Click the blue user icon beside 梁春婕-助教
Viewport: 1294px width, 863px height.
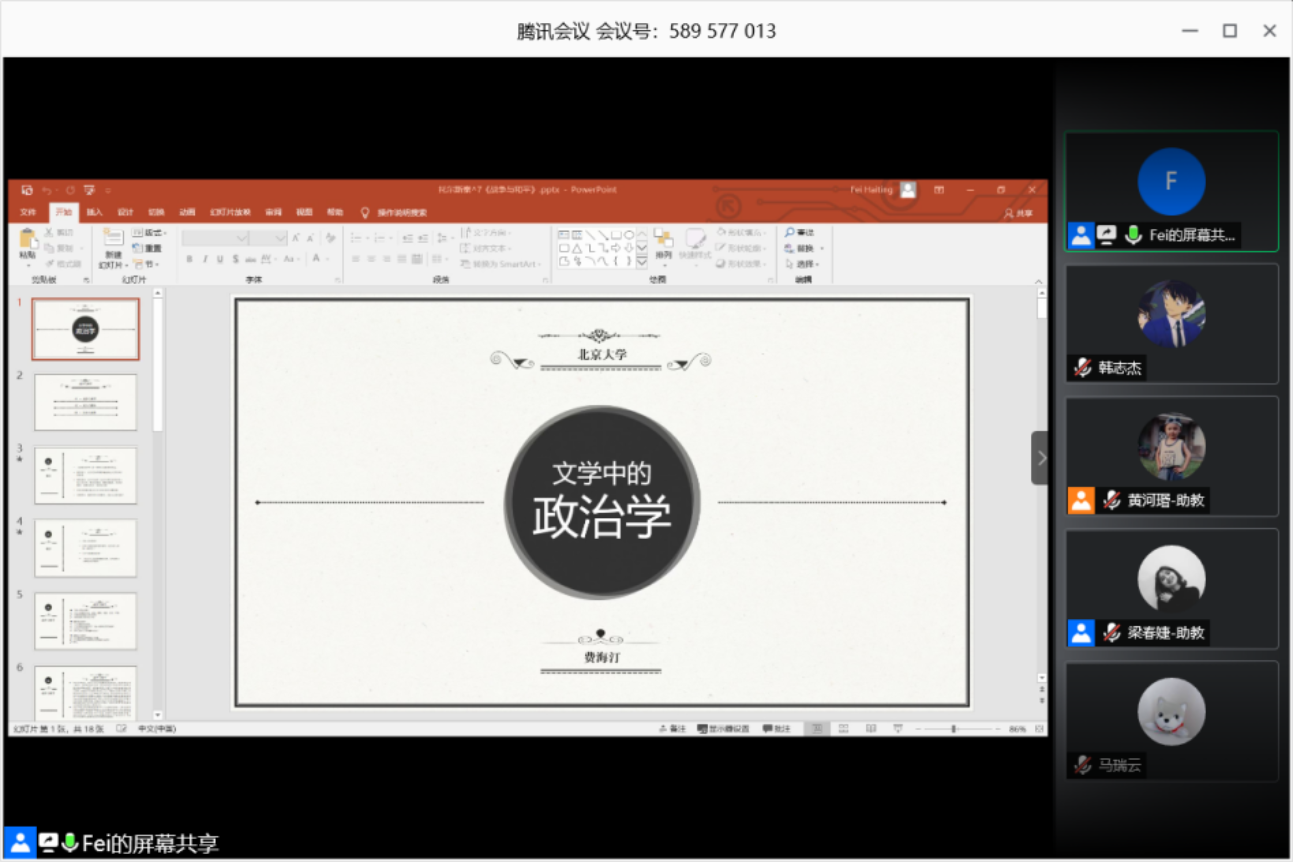tap(1081, 632)
